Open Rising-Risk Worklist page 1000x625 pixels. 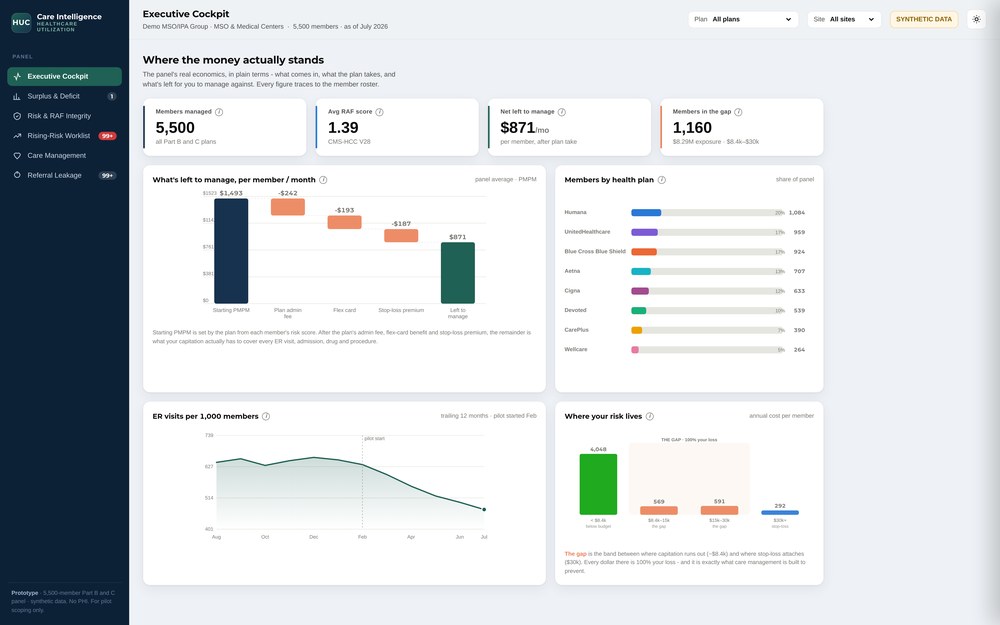64,136
